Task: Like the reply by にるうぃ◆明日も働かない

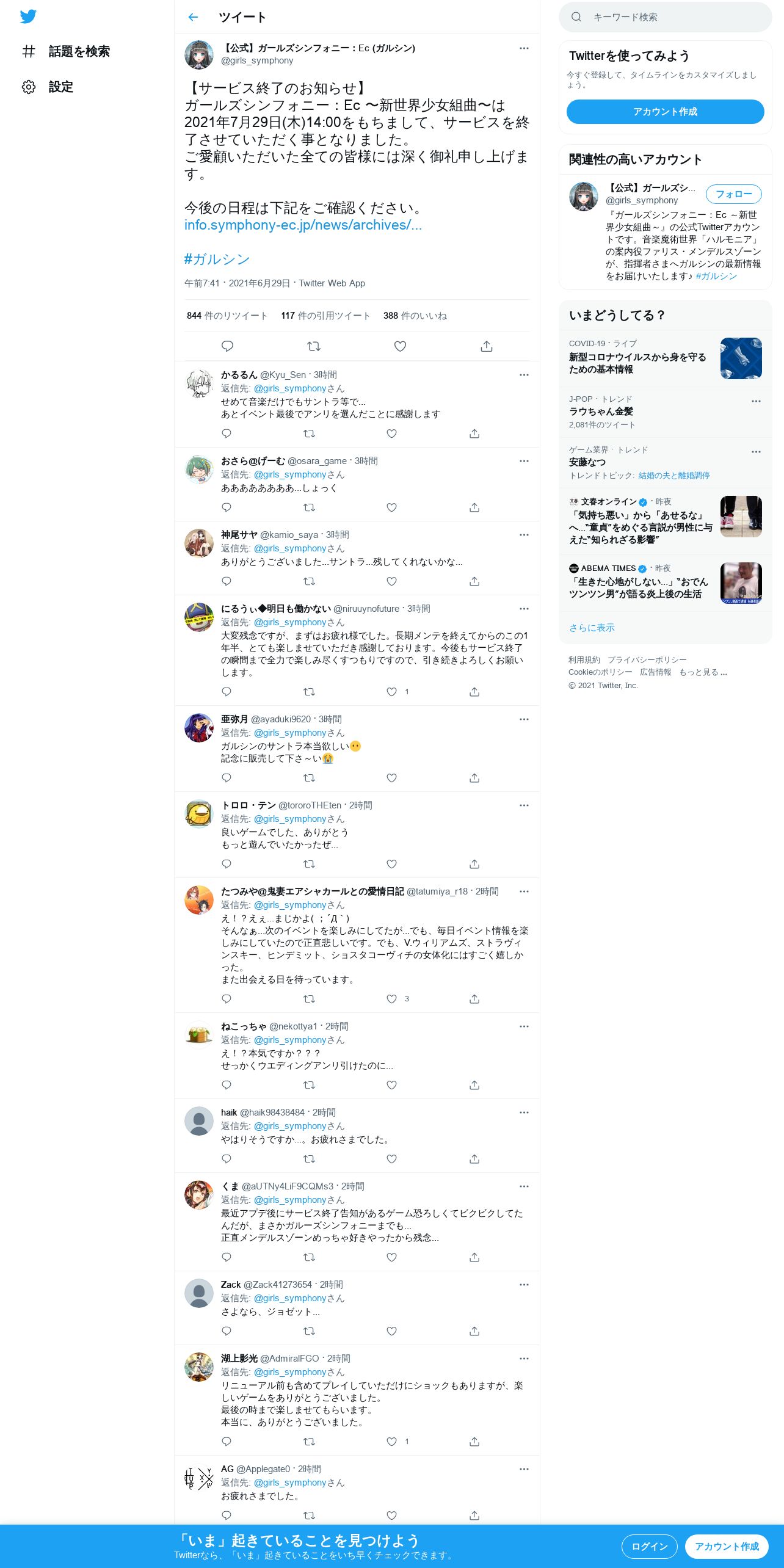Action: pyautogui.click(x=392, y=692)
